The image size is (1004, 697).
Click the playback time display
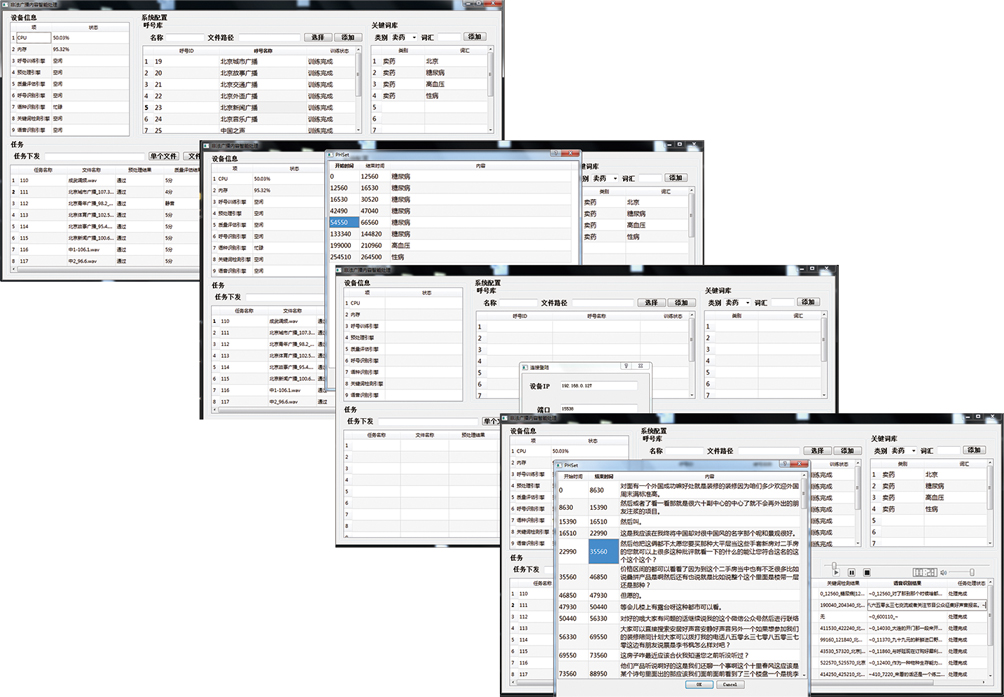(x=925, y=572)
